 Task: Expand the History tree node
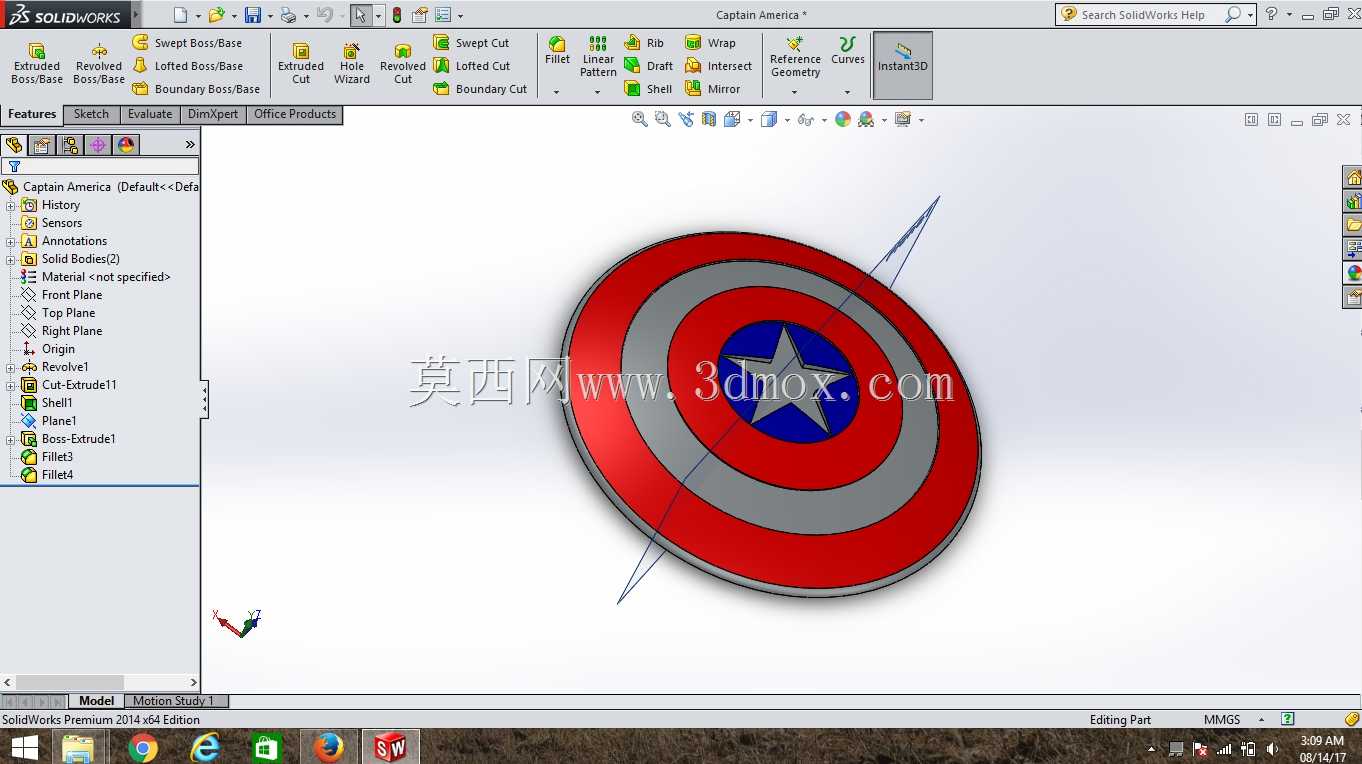click(11, 205)
